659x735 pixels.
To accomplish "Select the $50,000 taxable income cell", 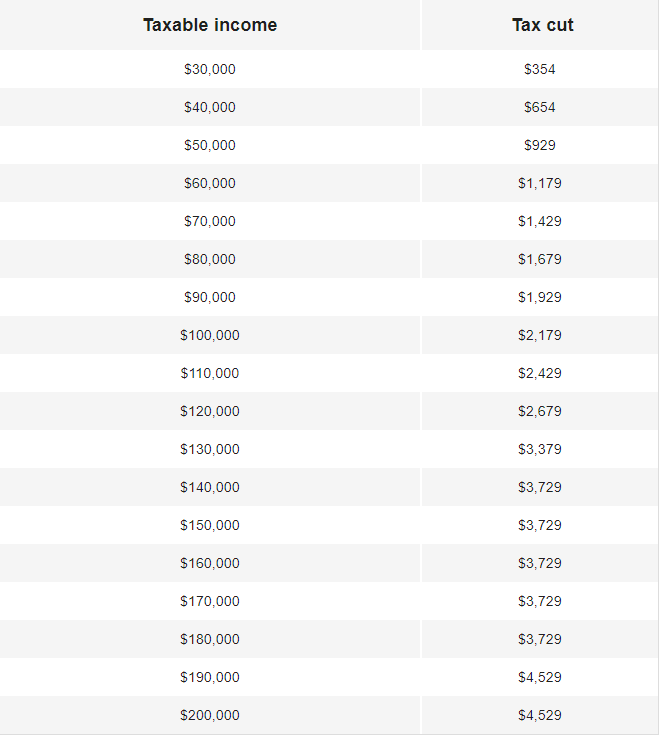I will point(210,145).
